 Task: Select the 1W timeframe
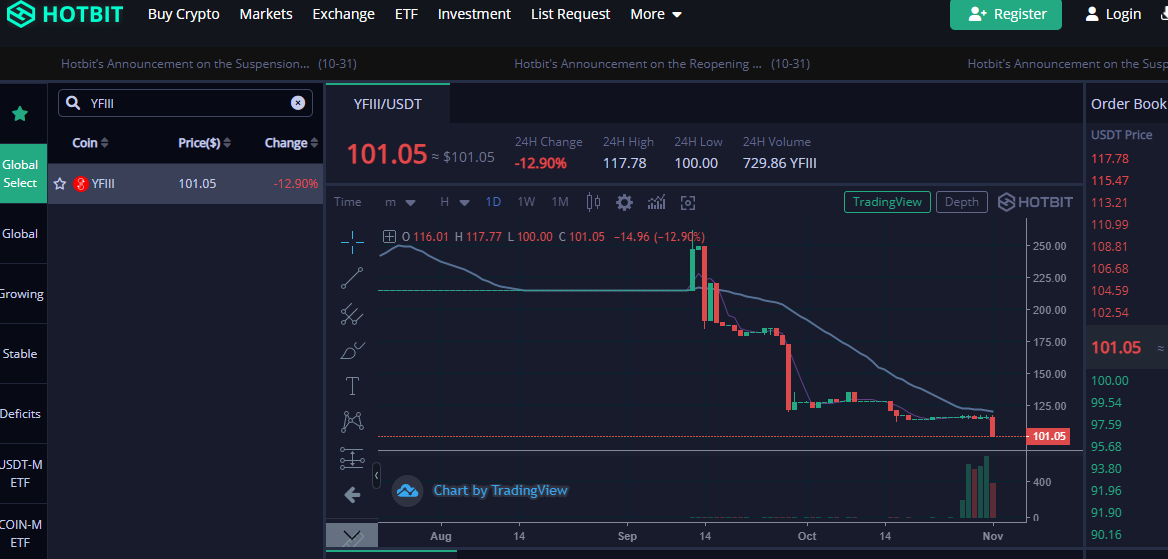click(x=527, y=201)
